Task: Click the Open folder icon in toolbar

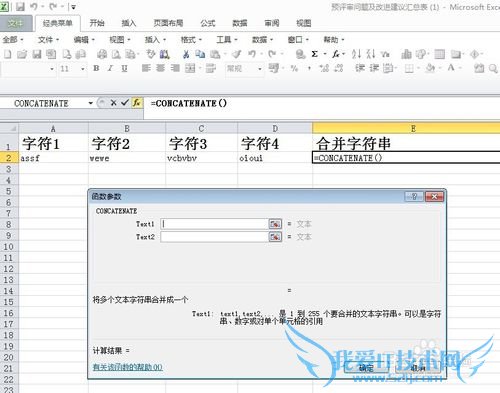Action: coord(22,54)
